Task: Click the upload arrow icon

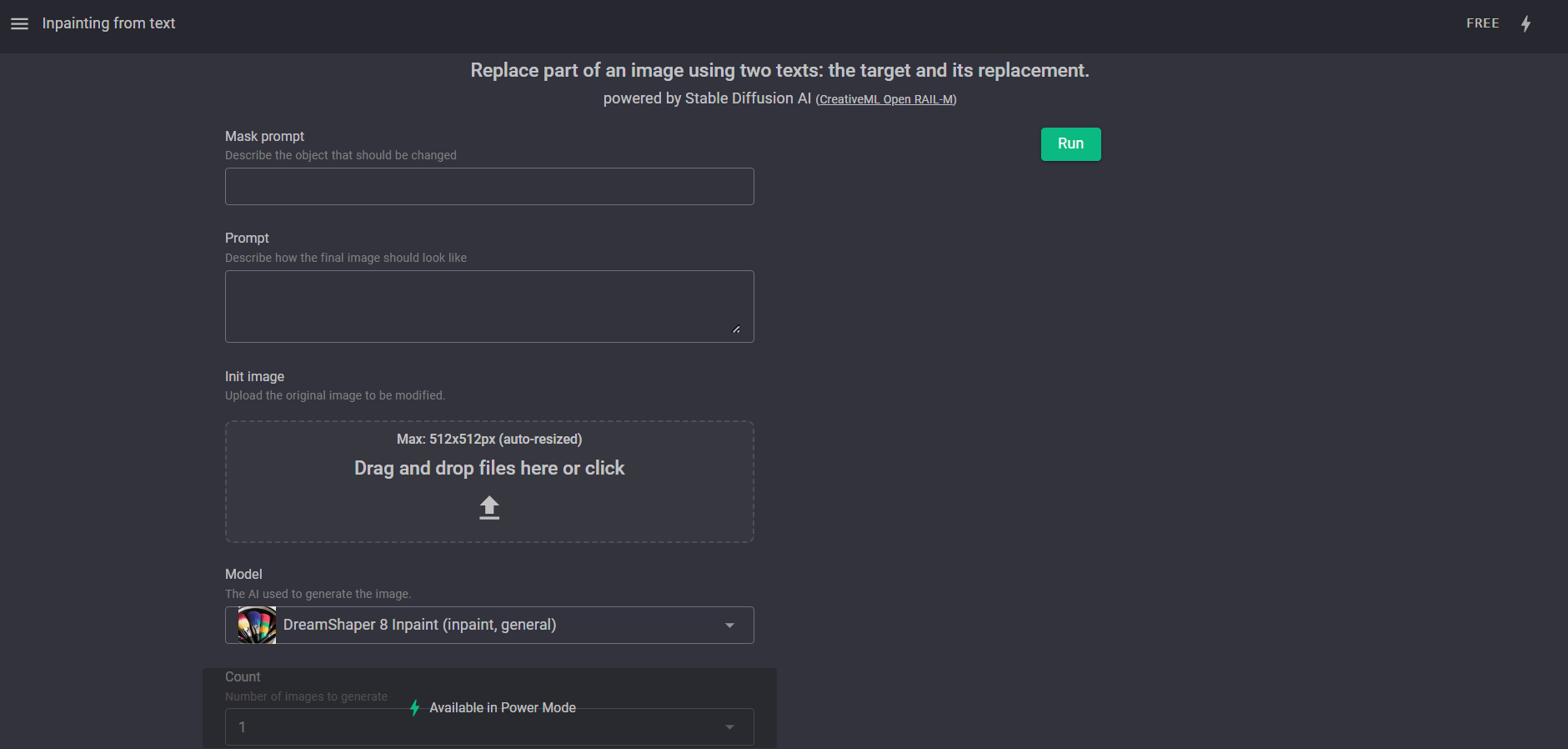Action: 489,507
